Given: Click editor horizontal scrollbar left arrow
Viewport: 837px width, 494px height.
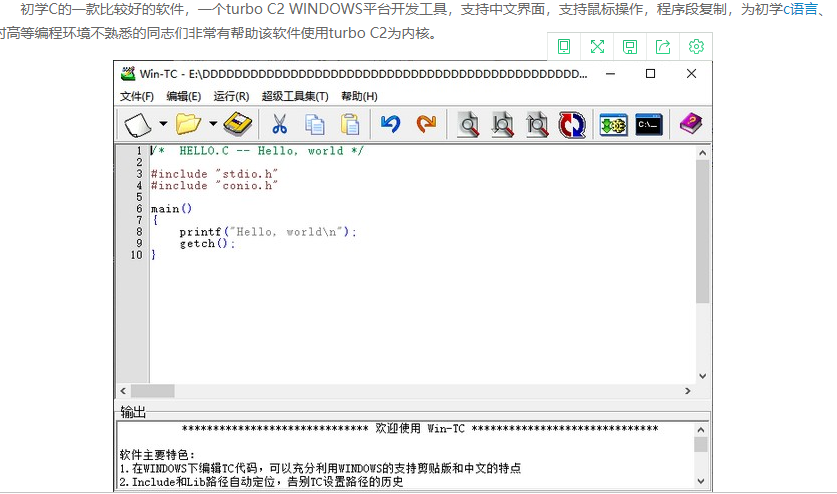Looking at the screenshot, I should (123, 391).
